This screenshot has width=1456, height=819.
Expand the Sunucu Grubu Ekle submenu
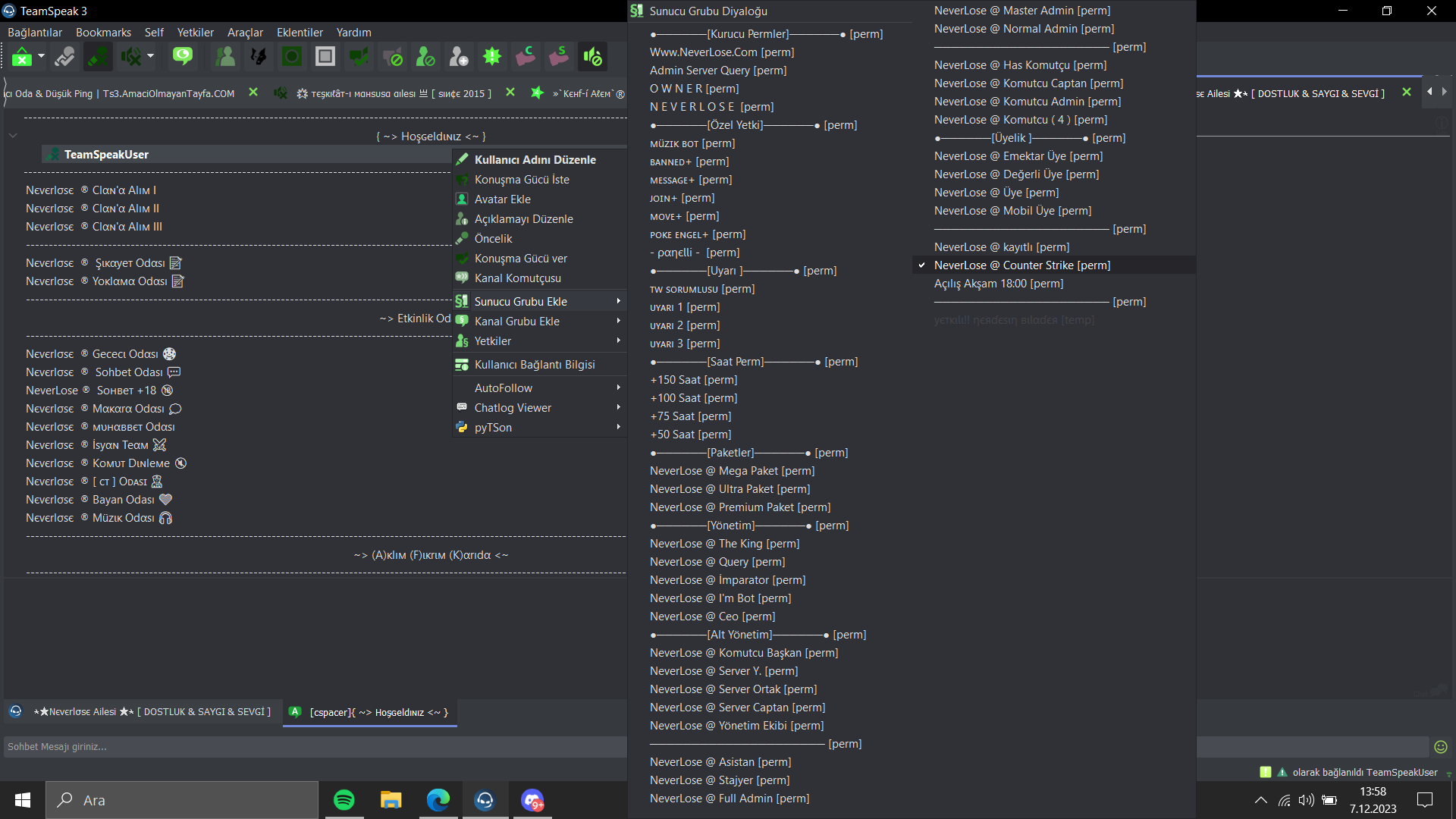(x=540, y=301)
